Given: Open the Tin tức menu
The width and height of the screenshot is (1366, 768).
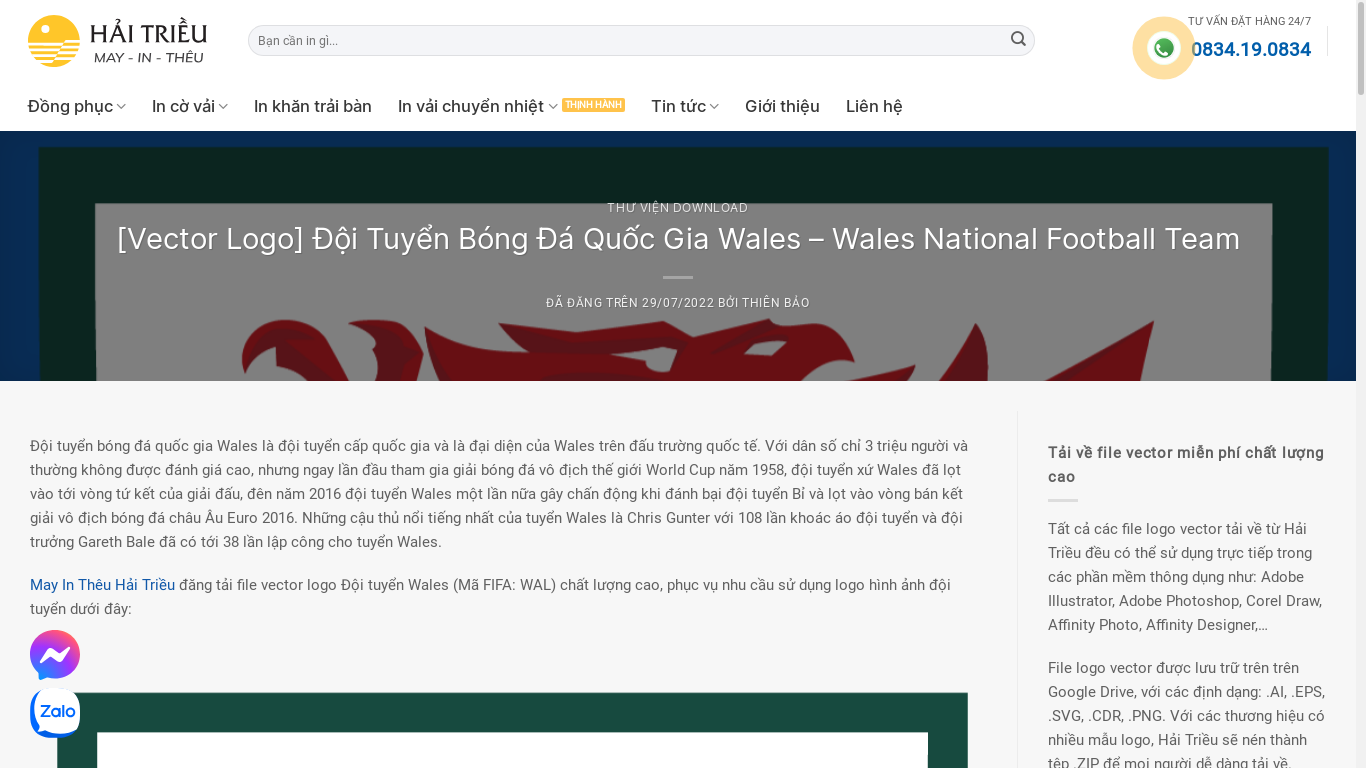Looking at the screenshot, I should click(678, 106).
